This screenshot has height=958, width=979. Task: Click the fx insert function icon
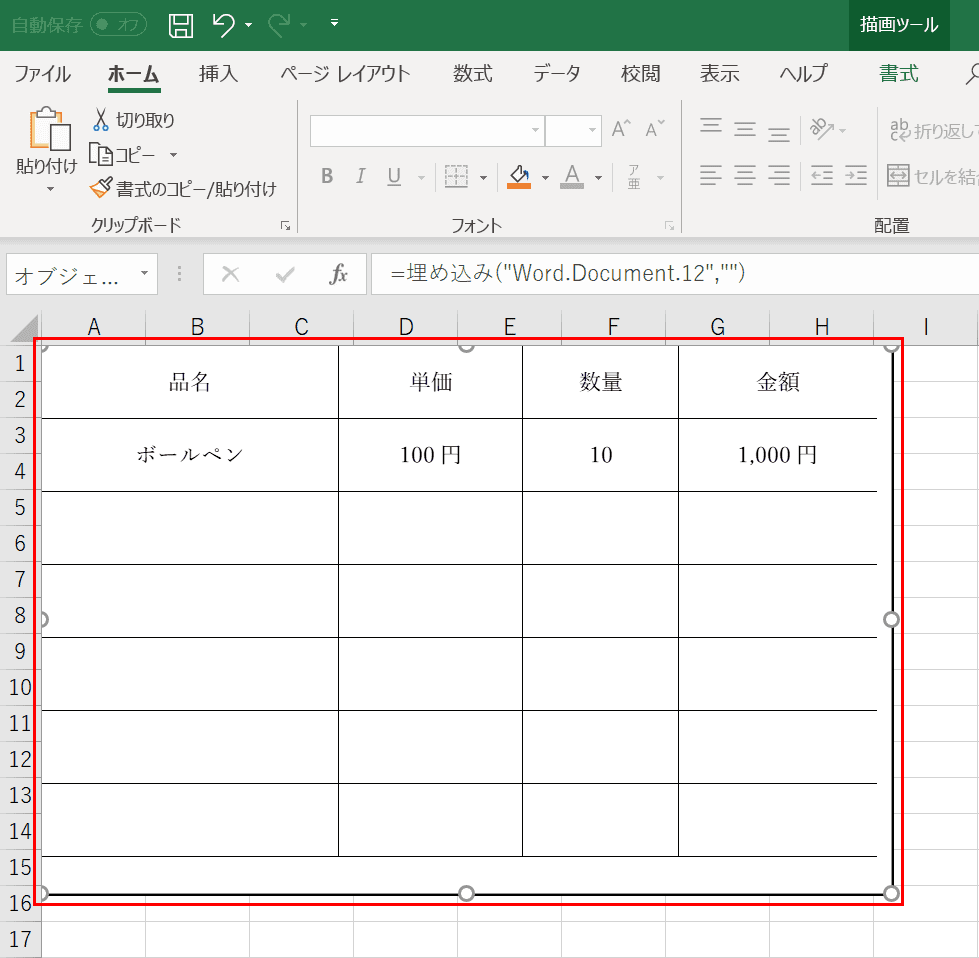[338, 274]
